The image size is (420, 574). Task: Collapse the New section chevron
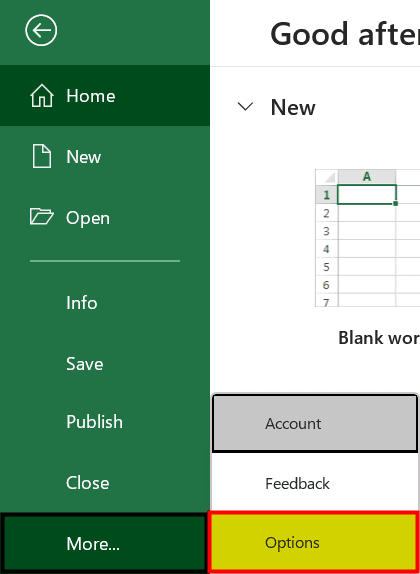click(245, 107)
